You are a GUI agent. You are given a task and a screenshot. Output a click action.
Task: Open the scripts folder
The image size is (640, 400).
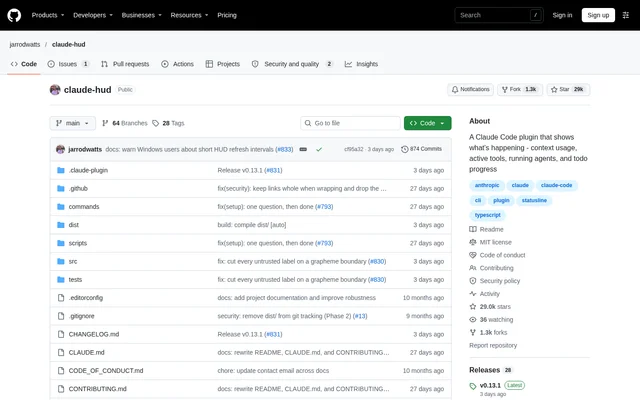[x=78, y=243]
